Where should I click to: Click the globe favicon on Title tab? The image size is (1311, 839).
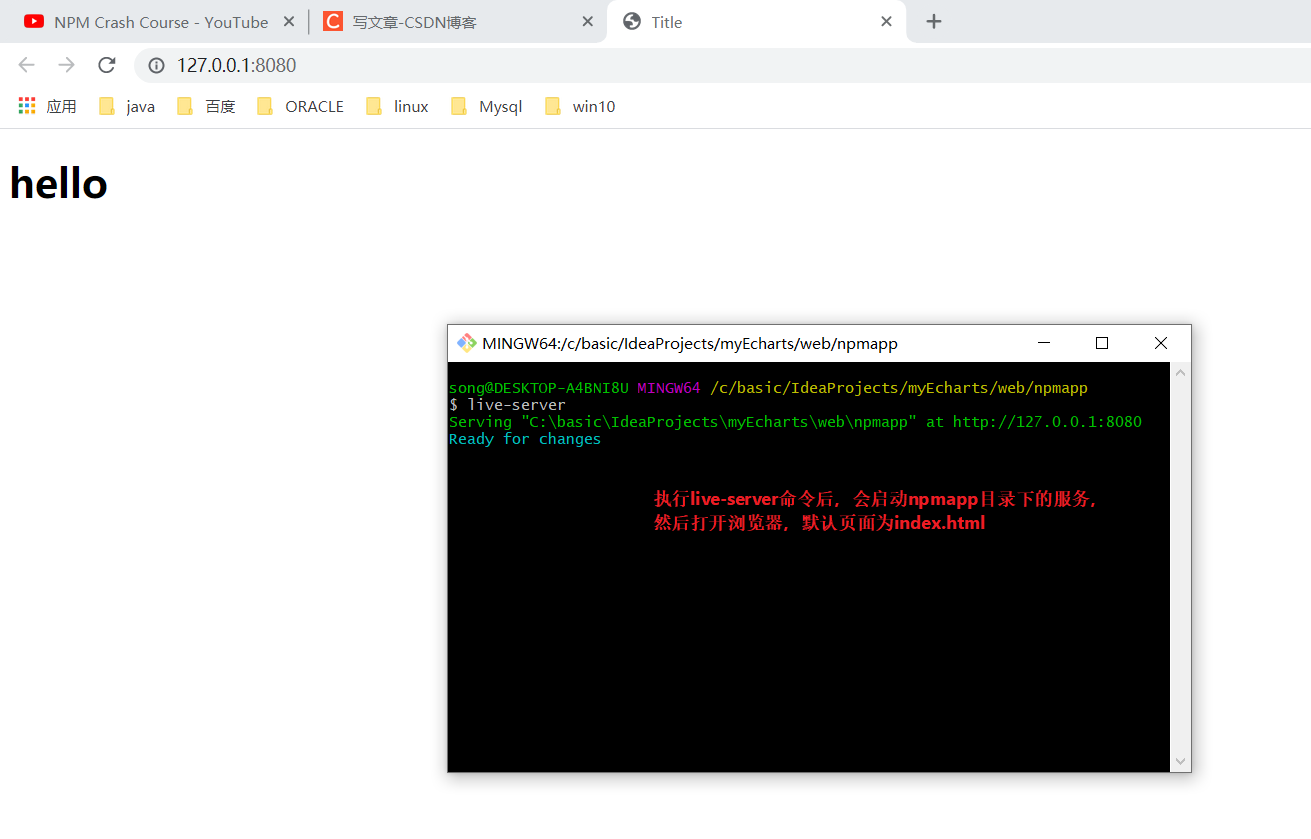click(x=632, y=22)
